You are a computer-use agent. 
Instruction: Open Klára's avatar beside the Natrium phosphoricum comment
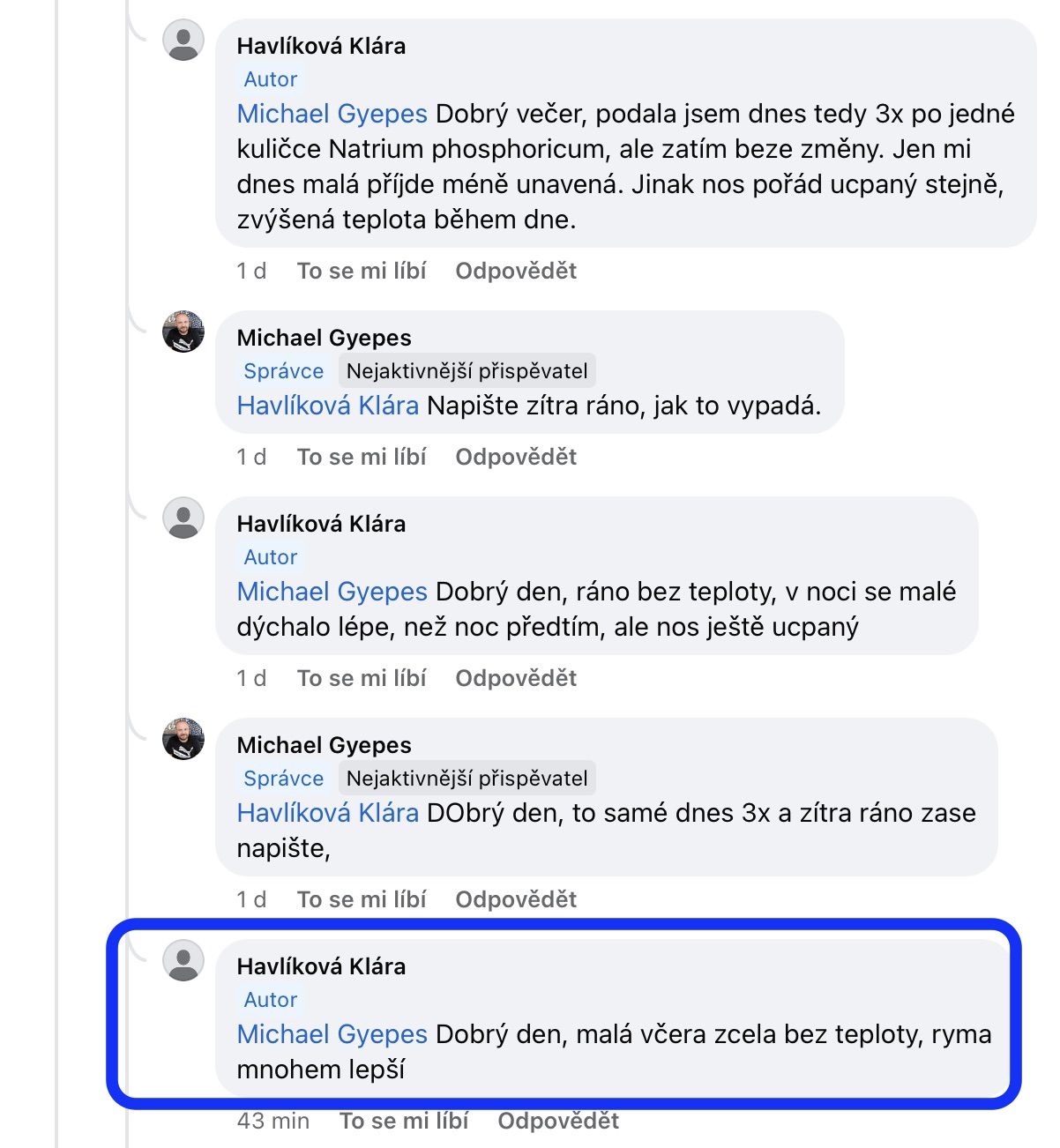(183, 41)
